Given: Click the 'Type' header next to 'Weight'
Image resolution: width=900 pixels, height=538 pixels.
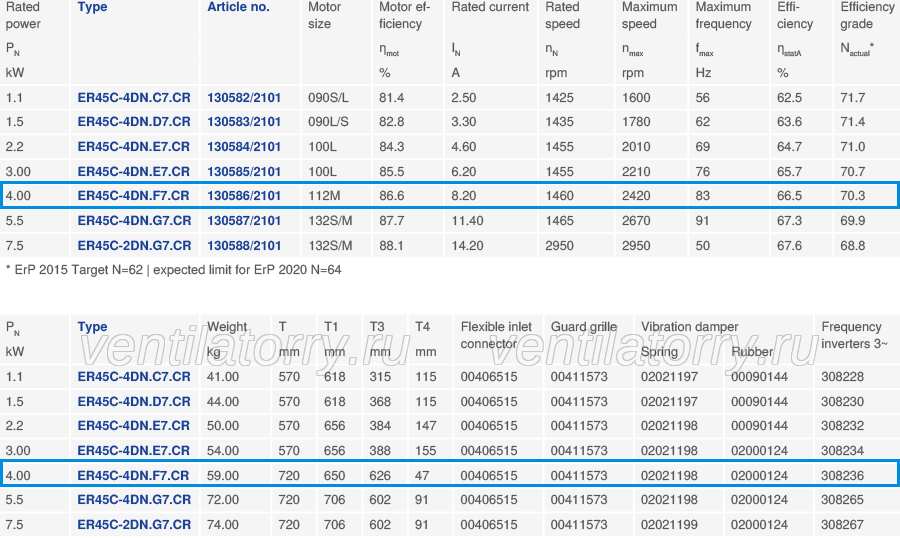Looking at the screenshot, I should tap(92, 327).
